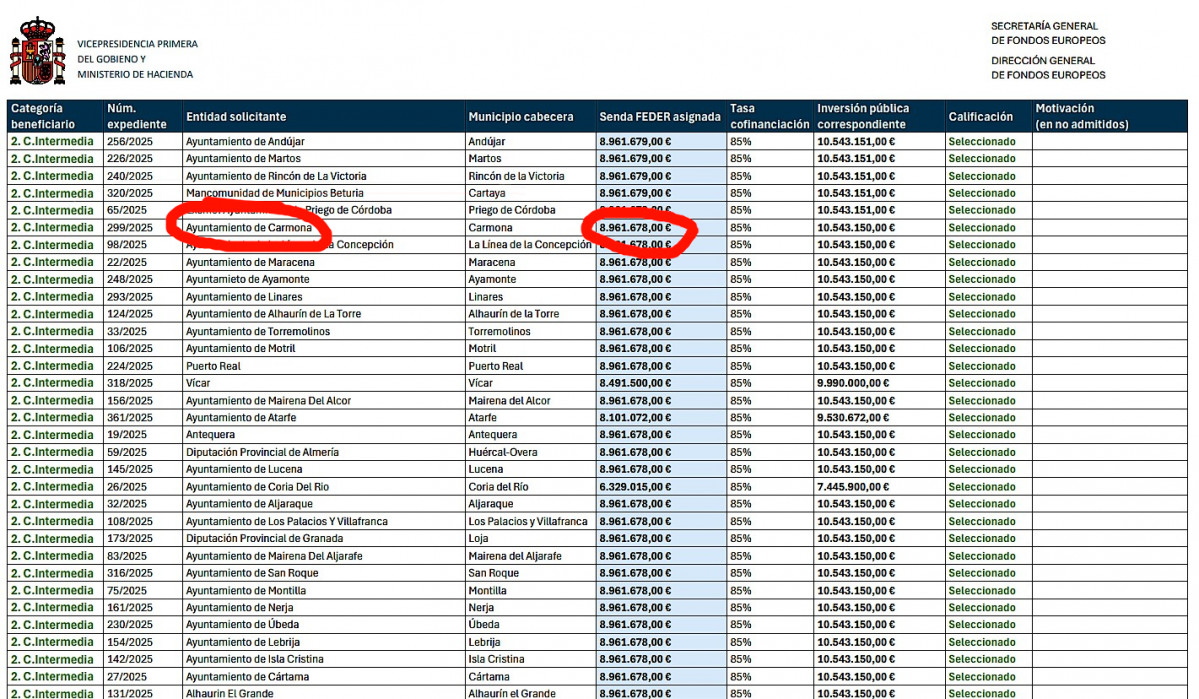Select the 'Vicepresidencia Primera del Gobierno' header text

137,51
